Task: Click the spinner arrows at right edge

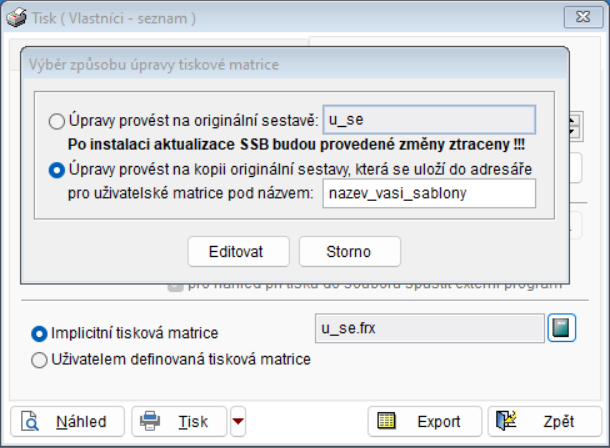Action: (574, 126)
